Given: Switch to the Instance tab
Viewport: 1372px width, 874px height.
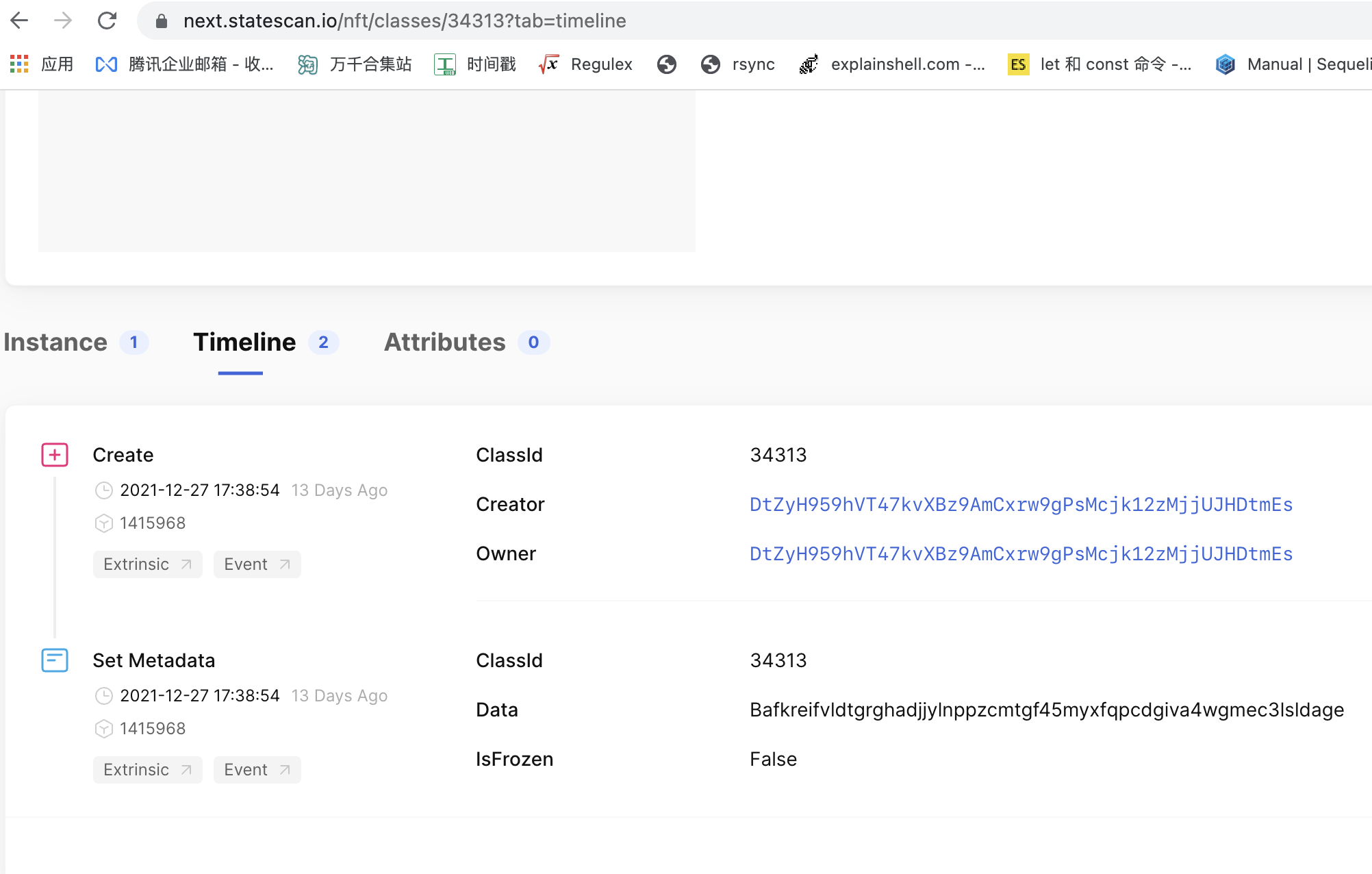Looking at the screenshot, I should pos(56,342).
